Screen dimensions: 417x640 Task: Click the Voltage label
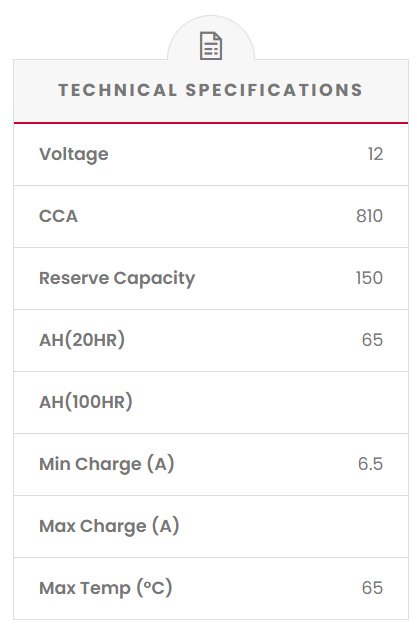click(x=74, y=154)
